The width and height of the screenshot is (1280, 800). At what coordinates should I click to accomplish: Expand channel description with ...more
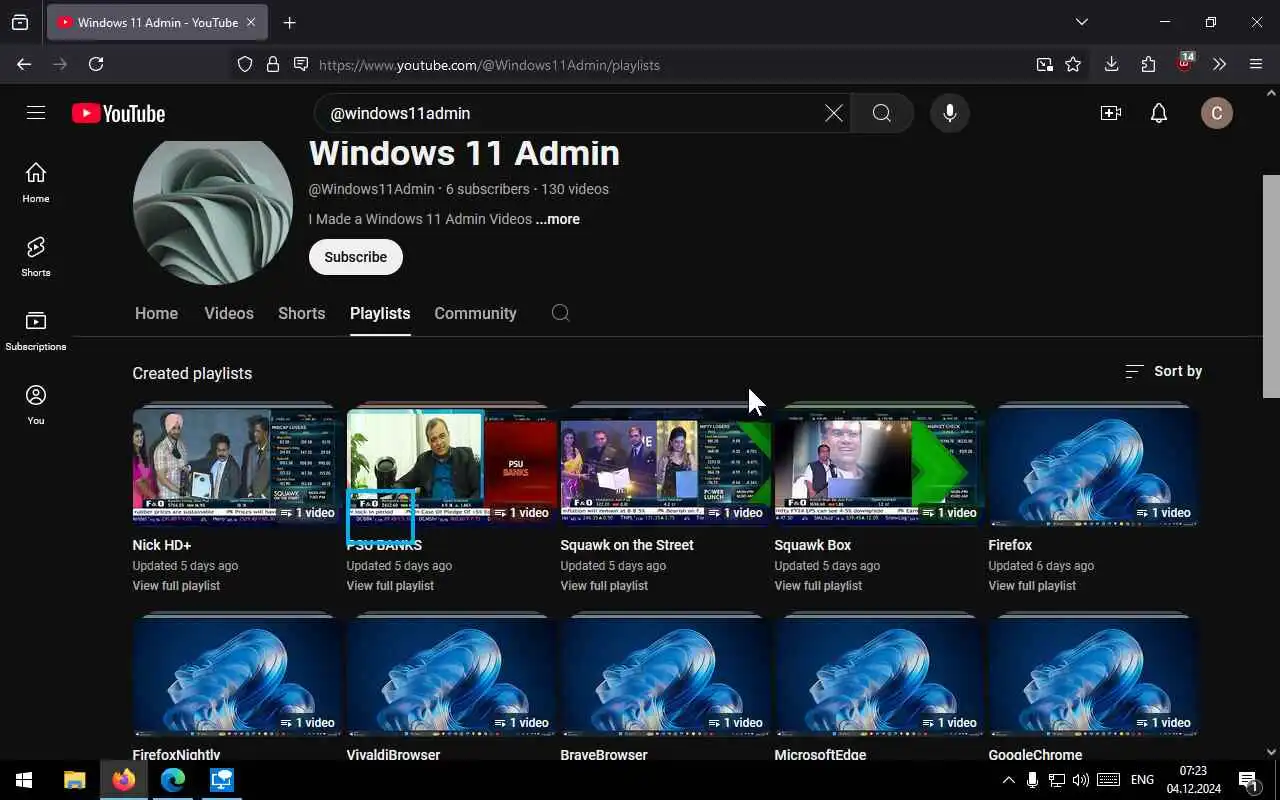(557, 219)
